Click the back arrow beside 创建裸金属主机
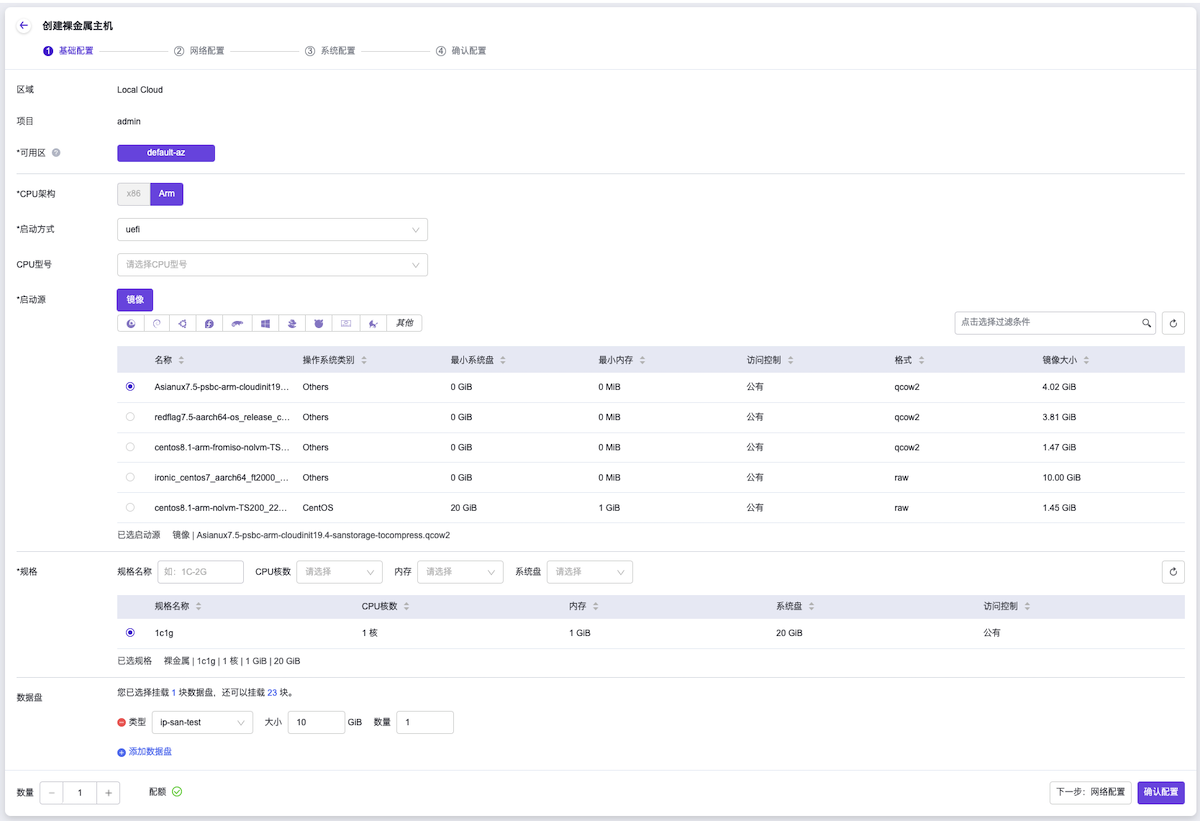 24,26
